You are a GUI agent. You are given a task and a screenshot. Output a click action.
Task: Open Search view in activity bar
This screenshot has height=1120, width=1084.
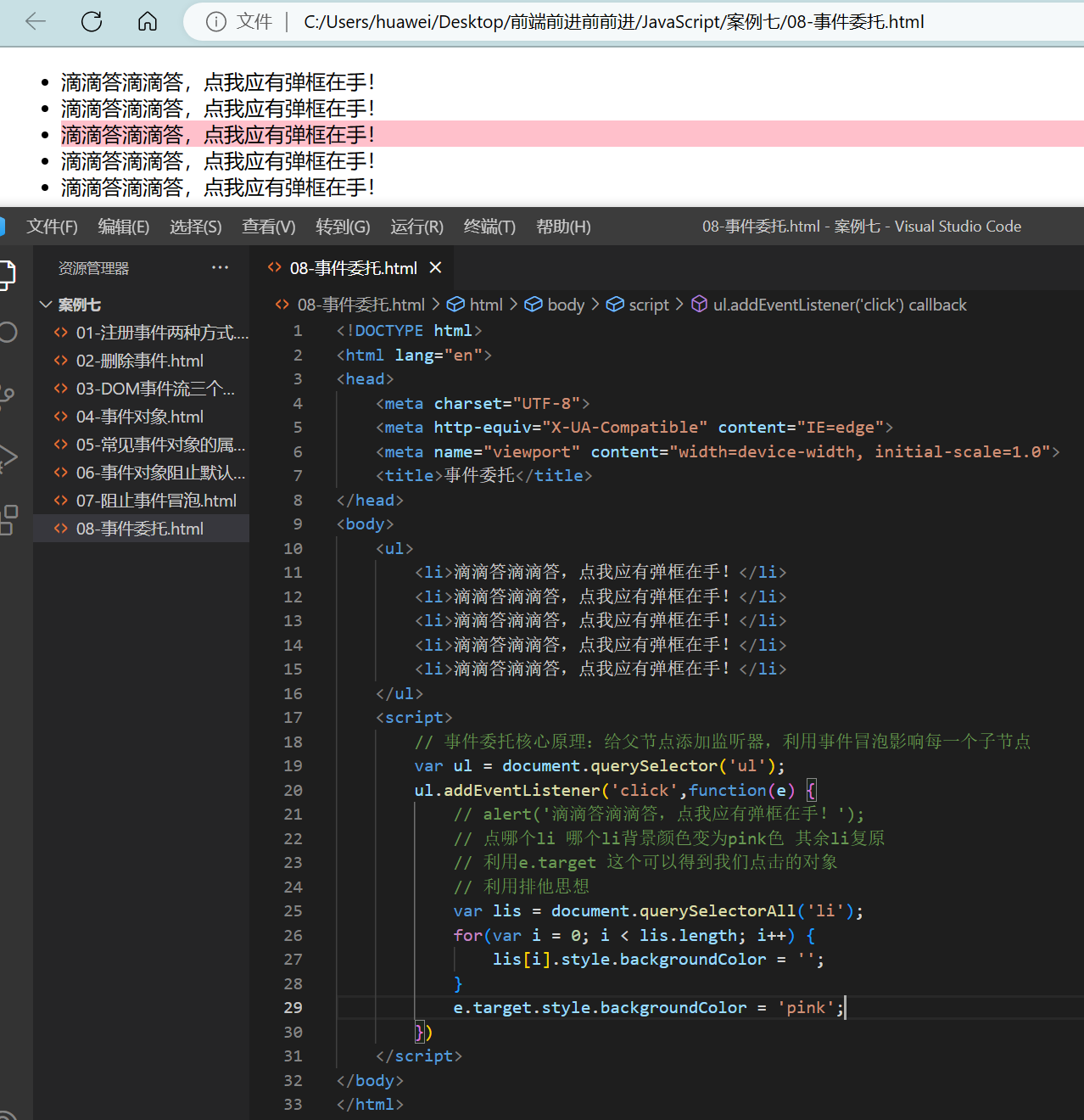coord(7,333)
